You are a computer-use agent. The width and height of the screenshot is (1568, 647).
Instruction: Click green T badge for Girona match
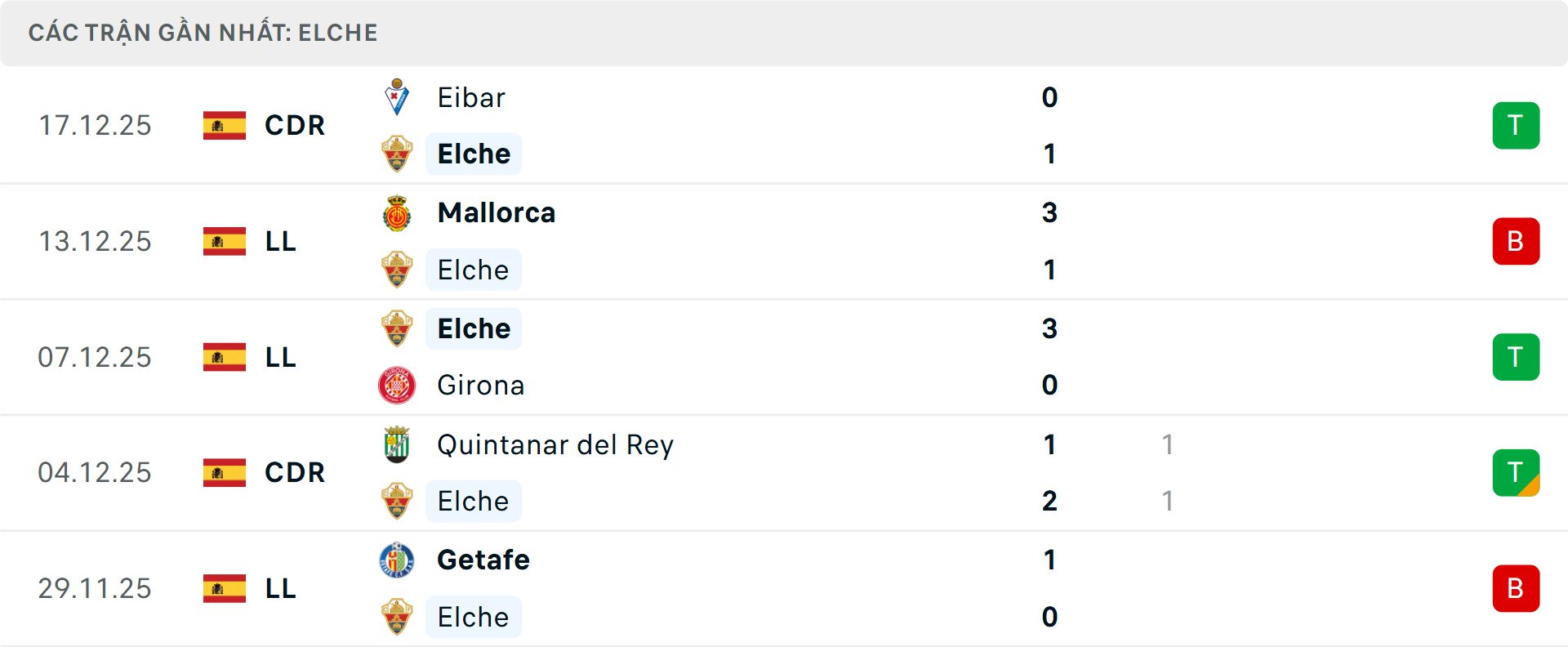point(1516,357)
